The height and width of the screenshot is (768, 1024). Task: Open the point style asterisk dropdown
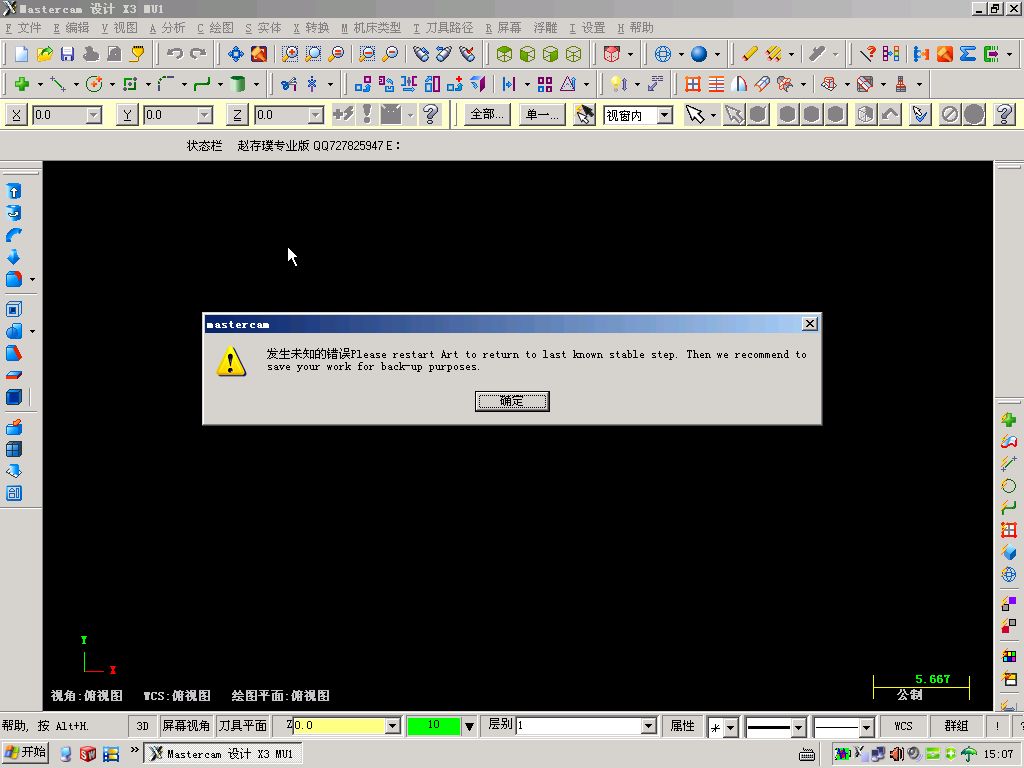click(x=730, y=726)
